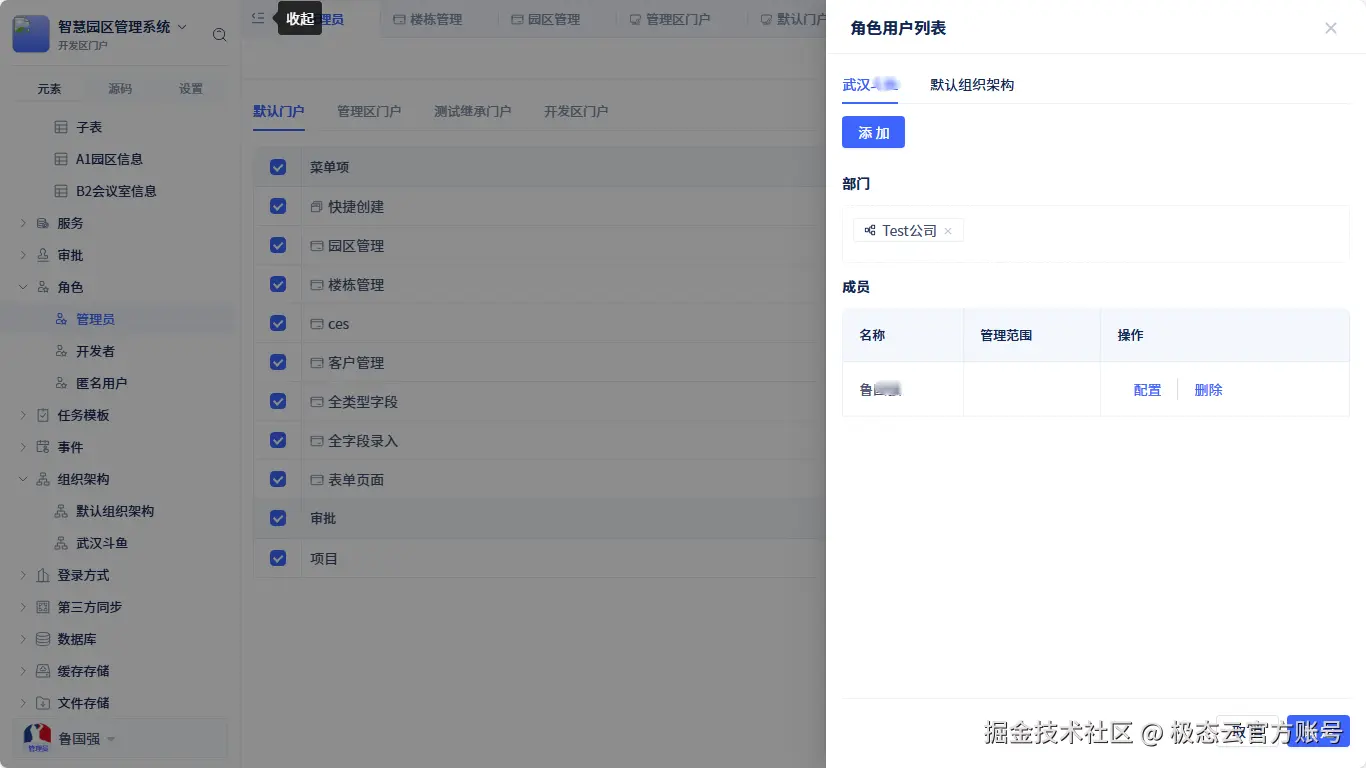The image size is (1366, 768).
Task: Click the role icon beside 匿名用户
Action: 61,383
